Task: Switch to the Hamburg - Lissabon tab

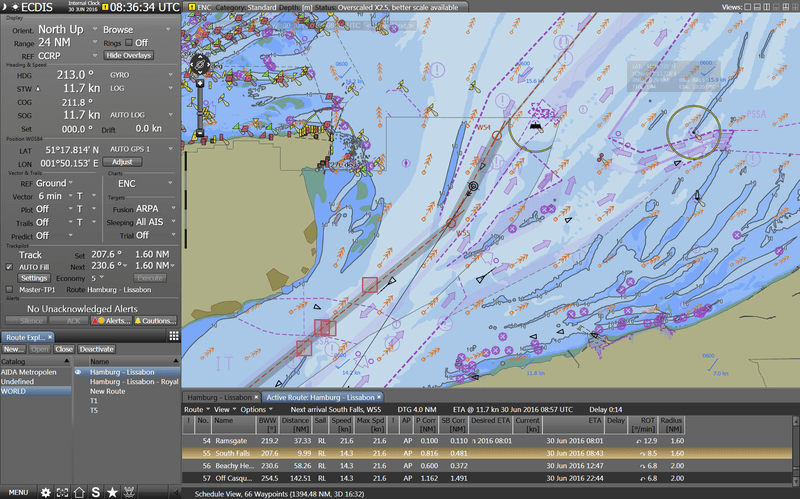Action: click(217, 397)
